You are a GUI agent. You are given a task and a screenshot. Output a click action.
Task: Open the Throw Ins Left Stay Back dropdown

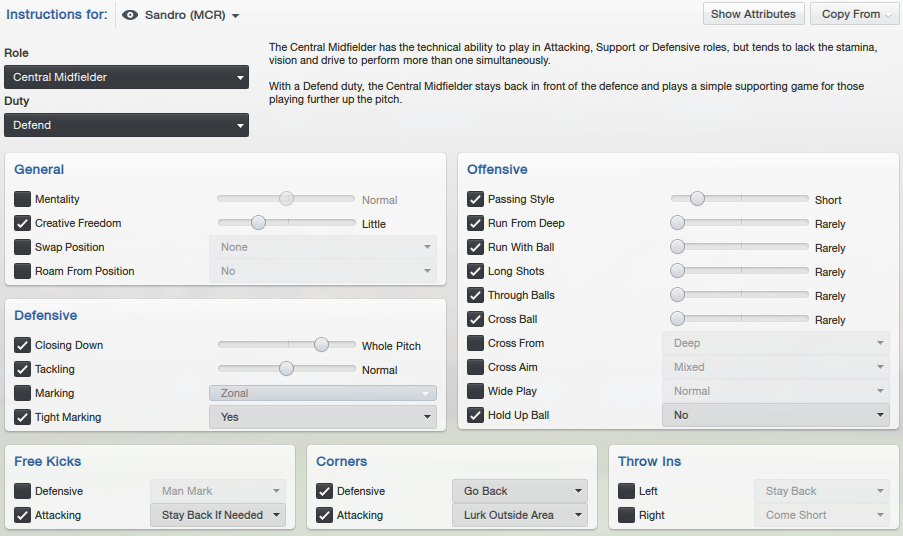(822, 491)
